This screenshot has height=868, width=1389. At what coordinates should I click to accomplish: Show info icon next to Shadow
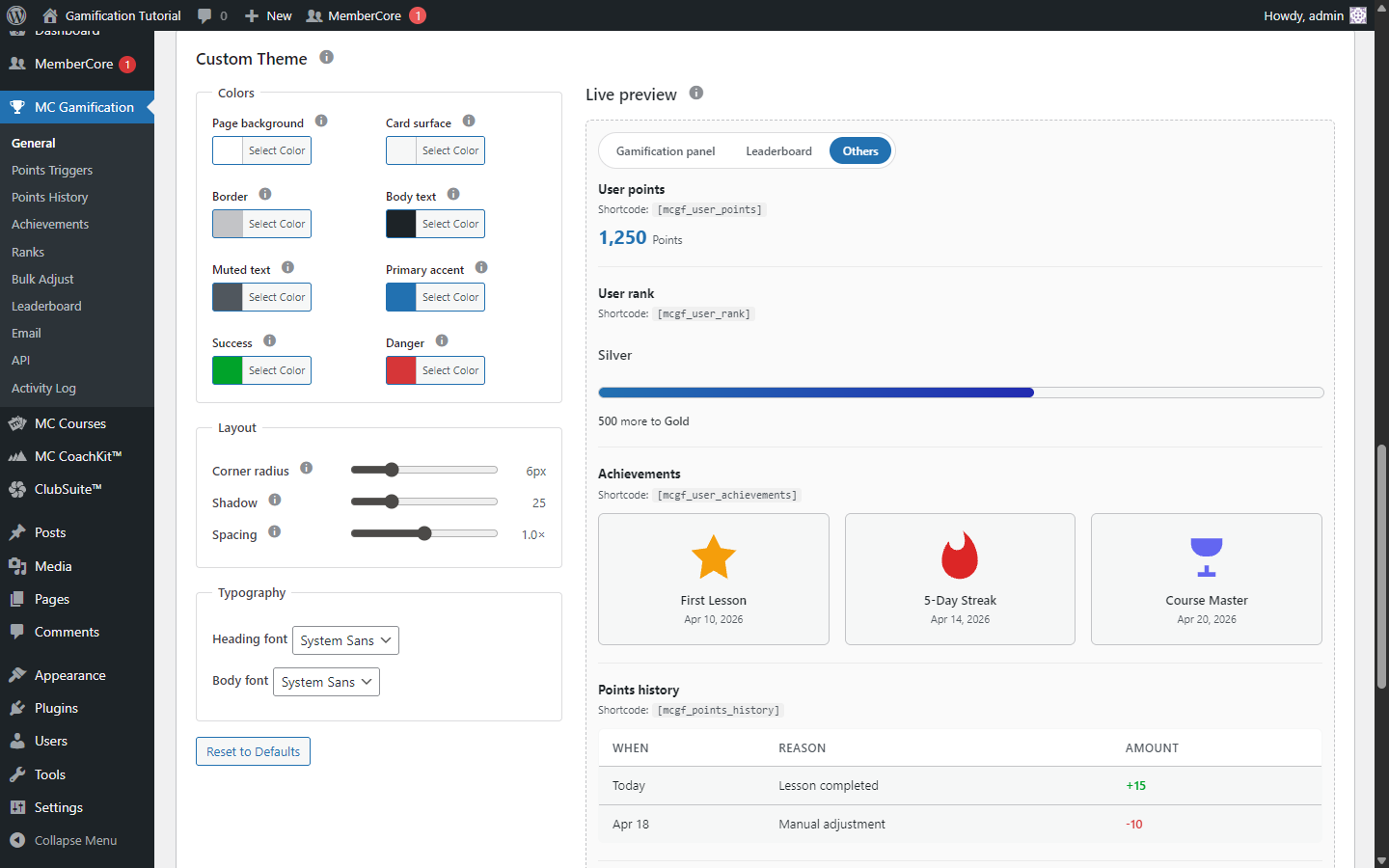(x=275, y=500)
